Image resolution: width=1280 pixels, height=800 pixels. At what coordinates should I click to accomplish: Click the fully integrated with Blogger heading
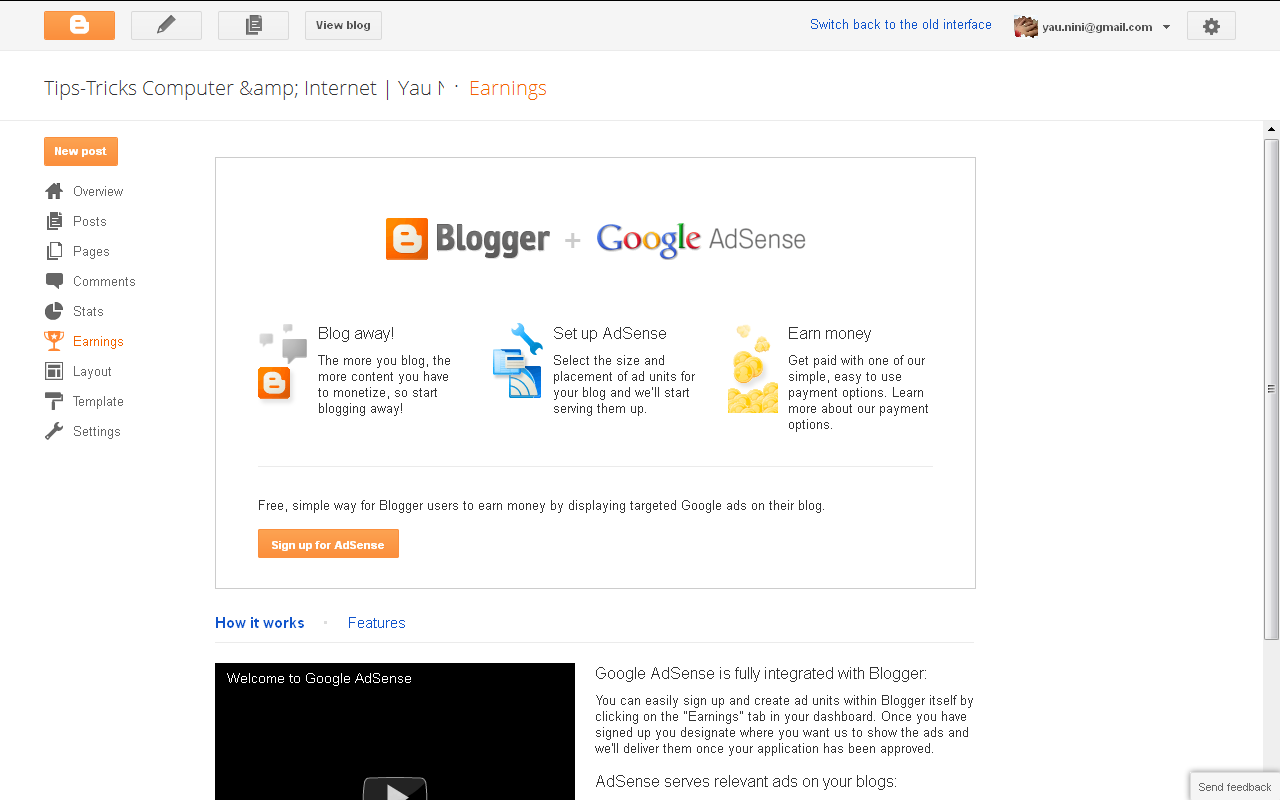pos(761,673)
